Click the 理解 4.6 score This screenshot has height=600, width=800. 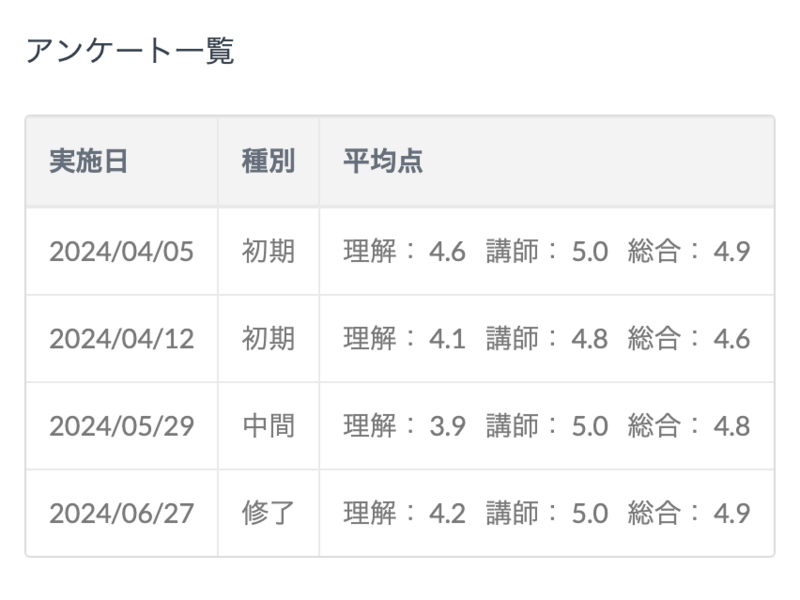[x=404, y=251]
